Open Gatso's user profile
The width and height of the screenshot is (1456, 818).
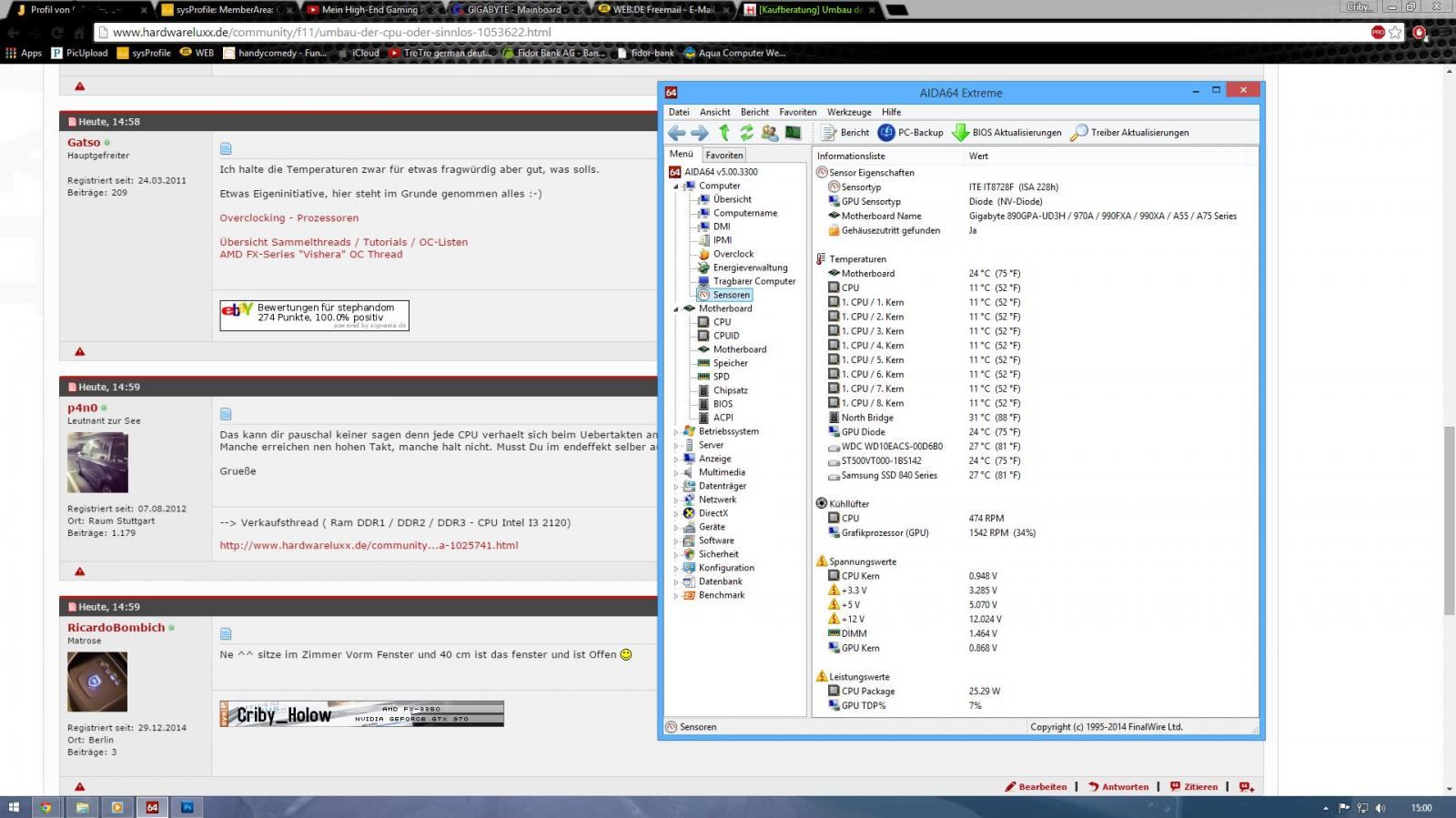84,143
